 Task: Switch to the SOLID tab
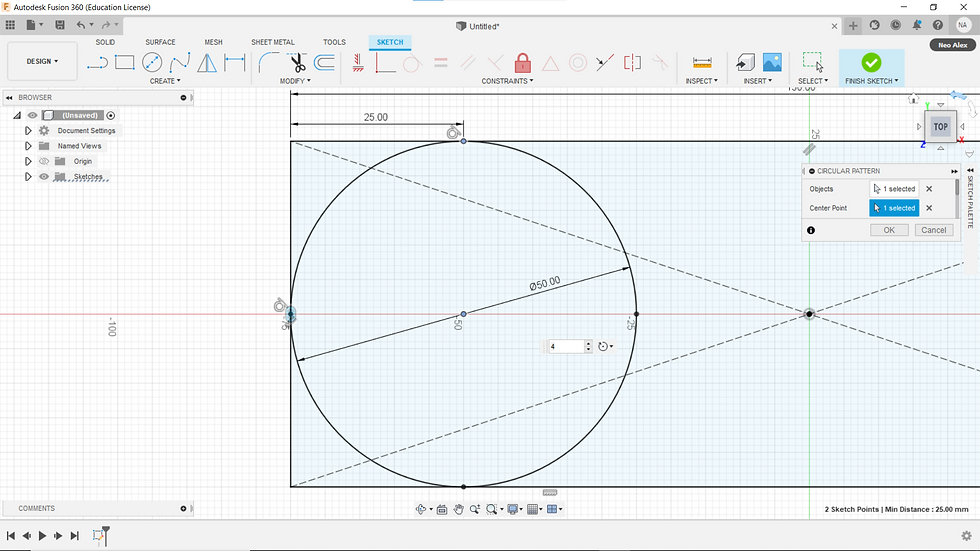[x=105, y=42]
